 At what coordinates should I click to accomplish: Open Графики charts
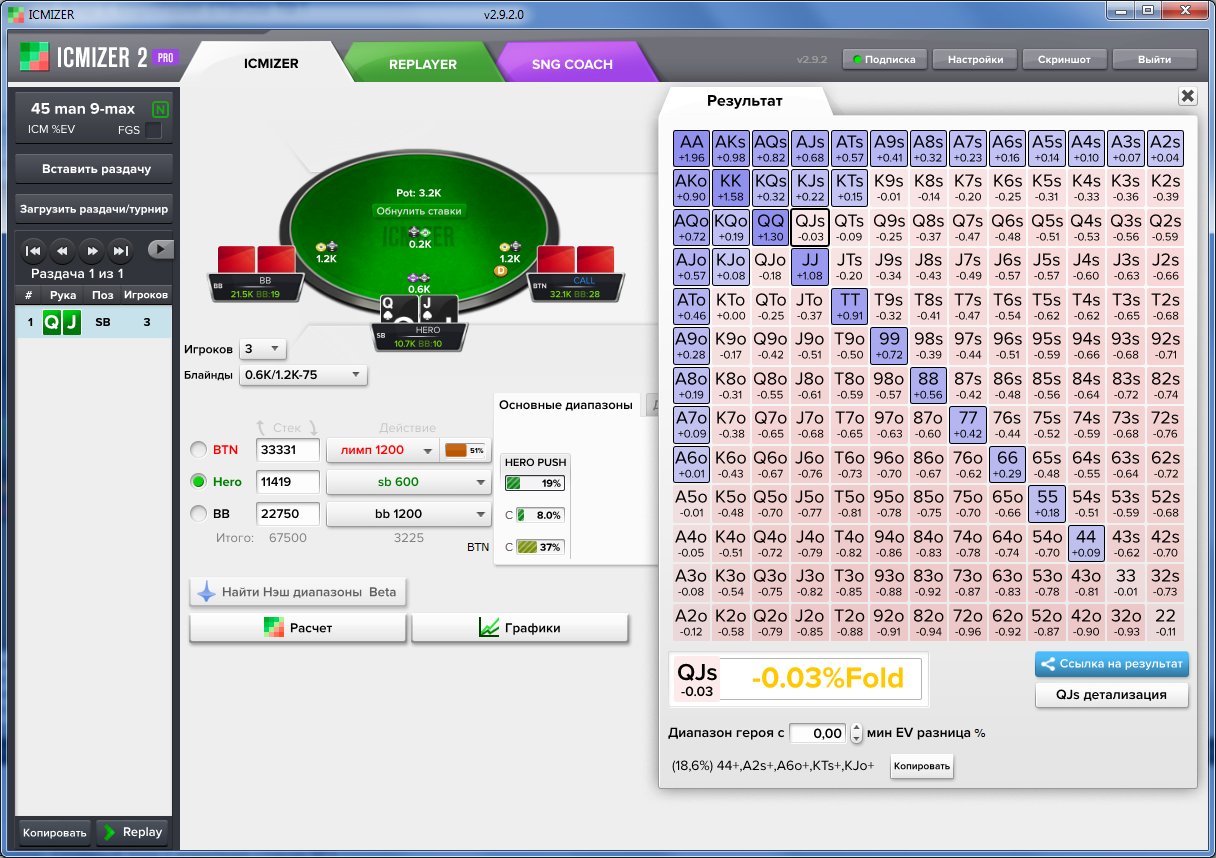point(520,628)
